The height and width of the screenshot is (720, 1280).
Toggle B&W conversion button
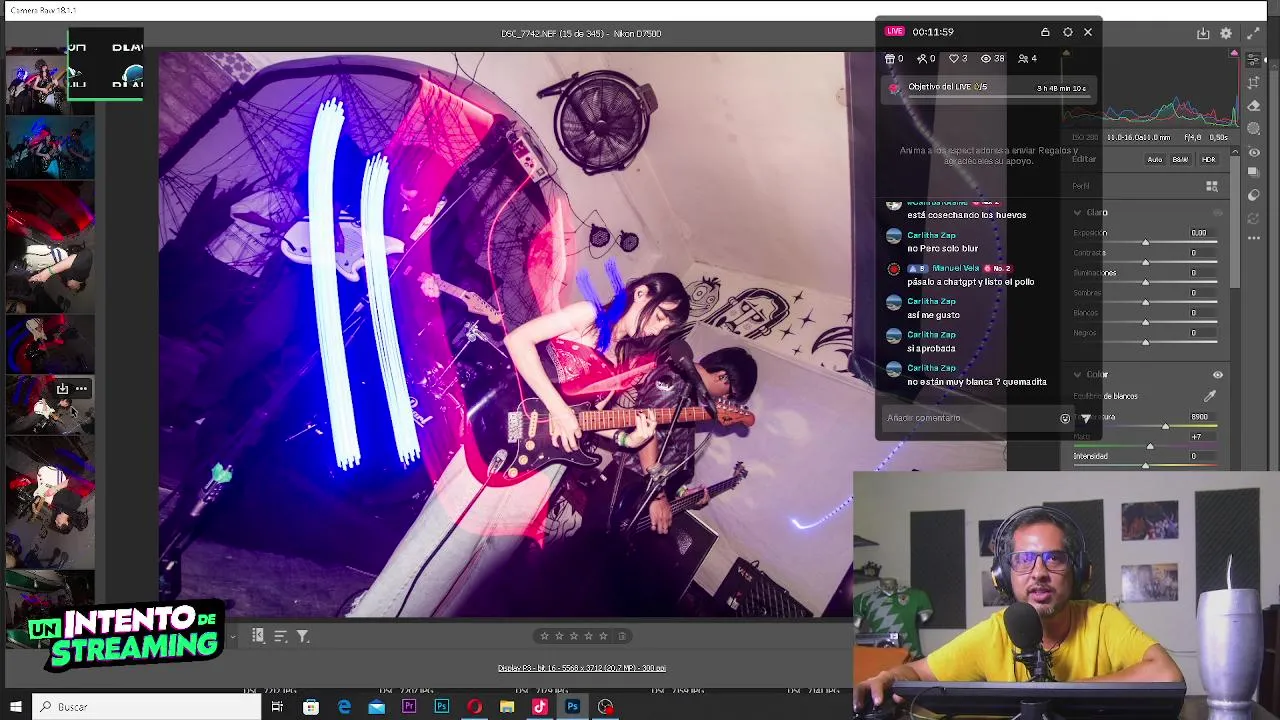[1180, 160]
